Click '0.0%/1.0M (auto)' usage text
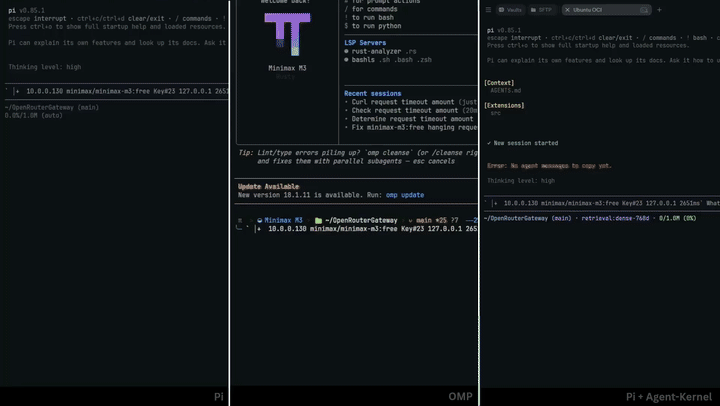720x406 pixels. (34, 116)
